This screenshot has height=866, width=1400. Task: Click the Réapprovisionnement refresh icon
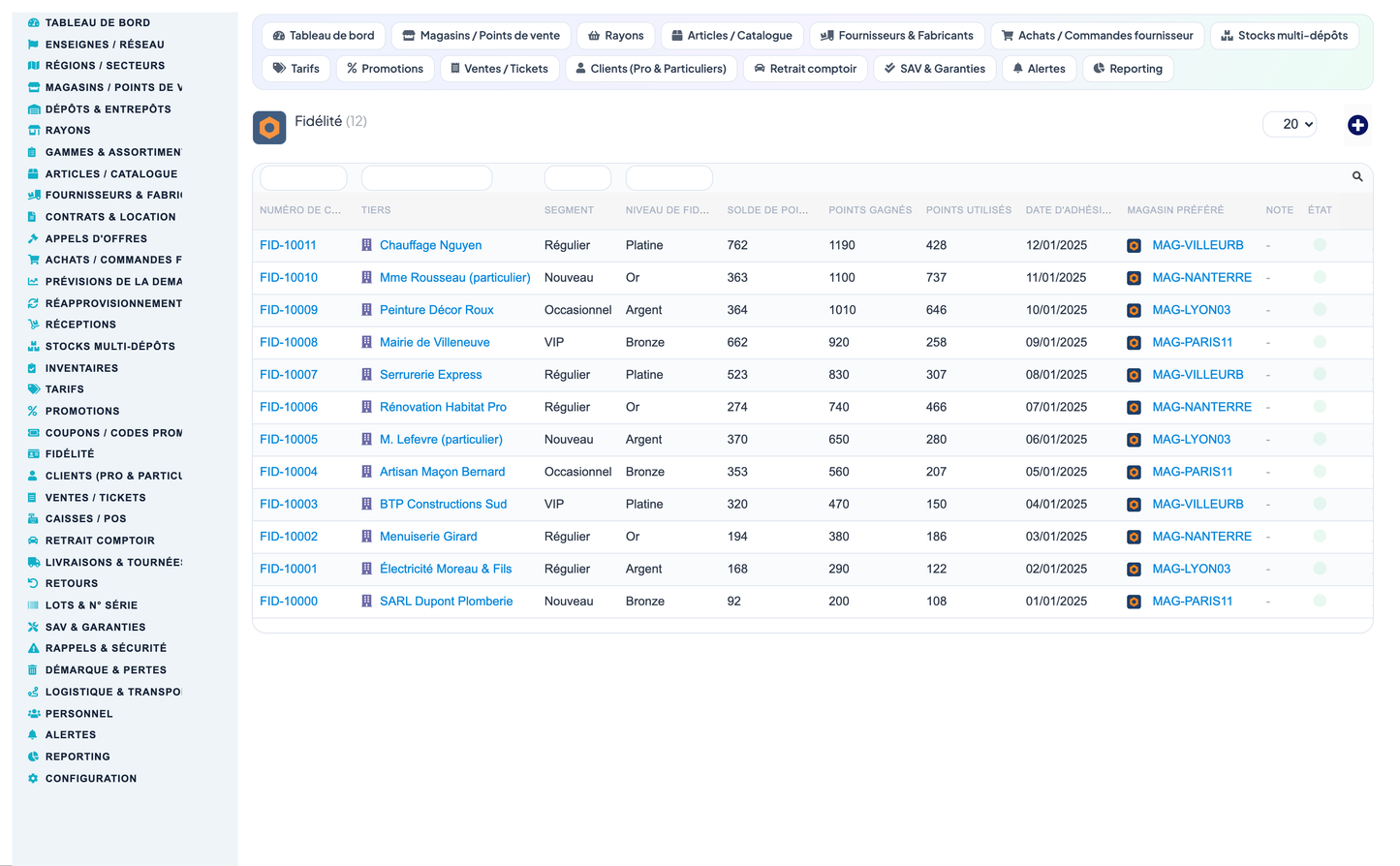pos(34,303)
